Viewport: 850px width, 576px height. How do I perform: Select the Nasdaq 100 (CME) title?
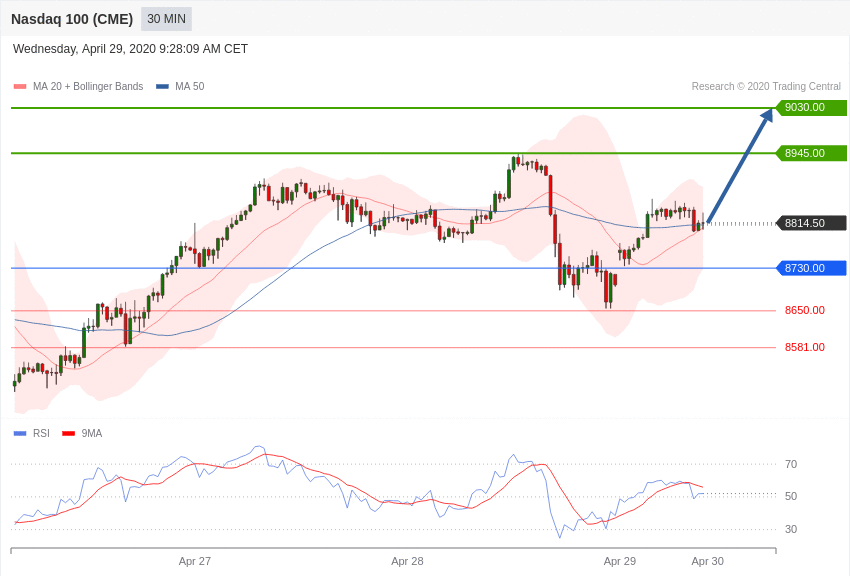click(x=72, y=19)
